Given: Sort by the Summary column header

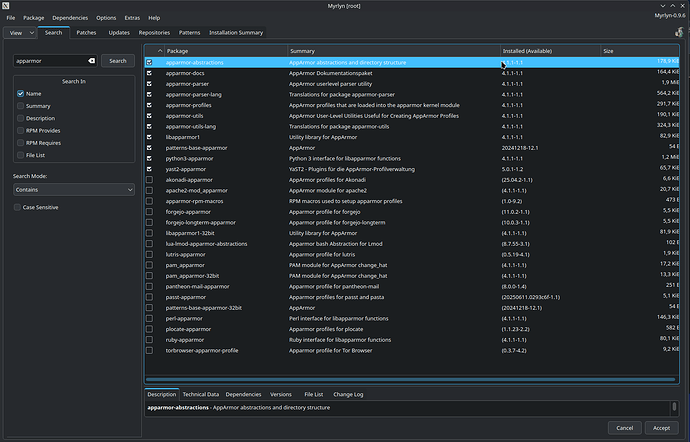Looking at the screenshot, I should [394, 51].
